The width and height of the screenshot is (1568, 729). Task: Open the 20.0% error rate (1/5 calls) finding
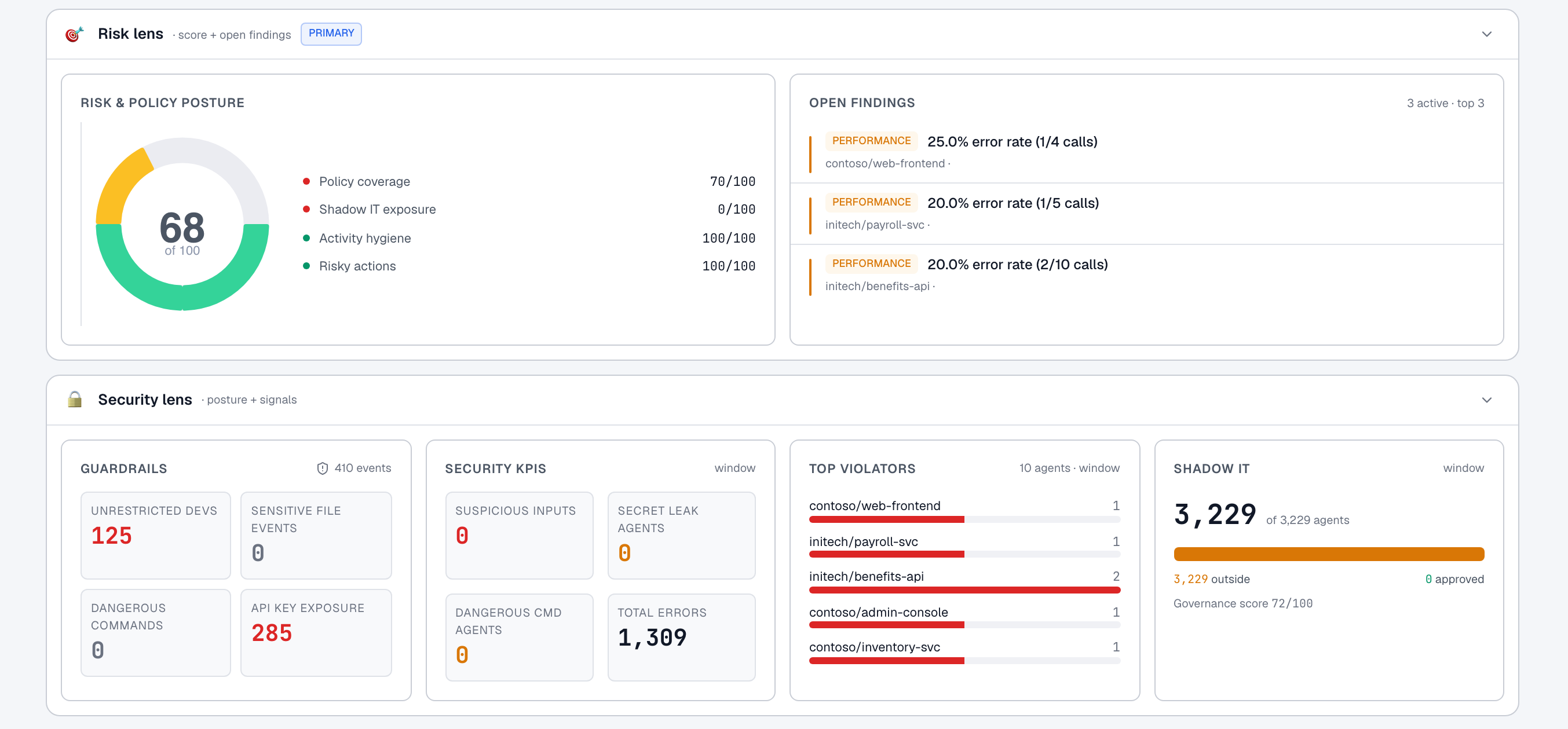pyautogui.click(x=1146, y=214)
